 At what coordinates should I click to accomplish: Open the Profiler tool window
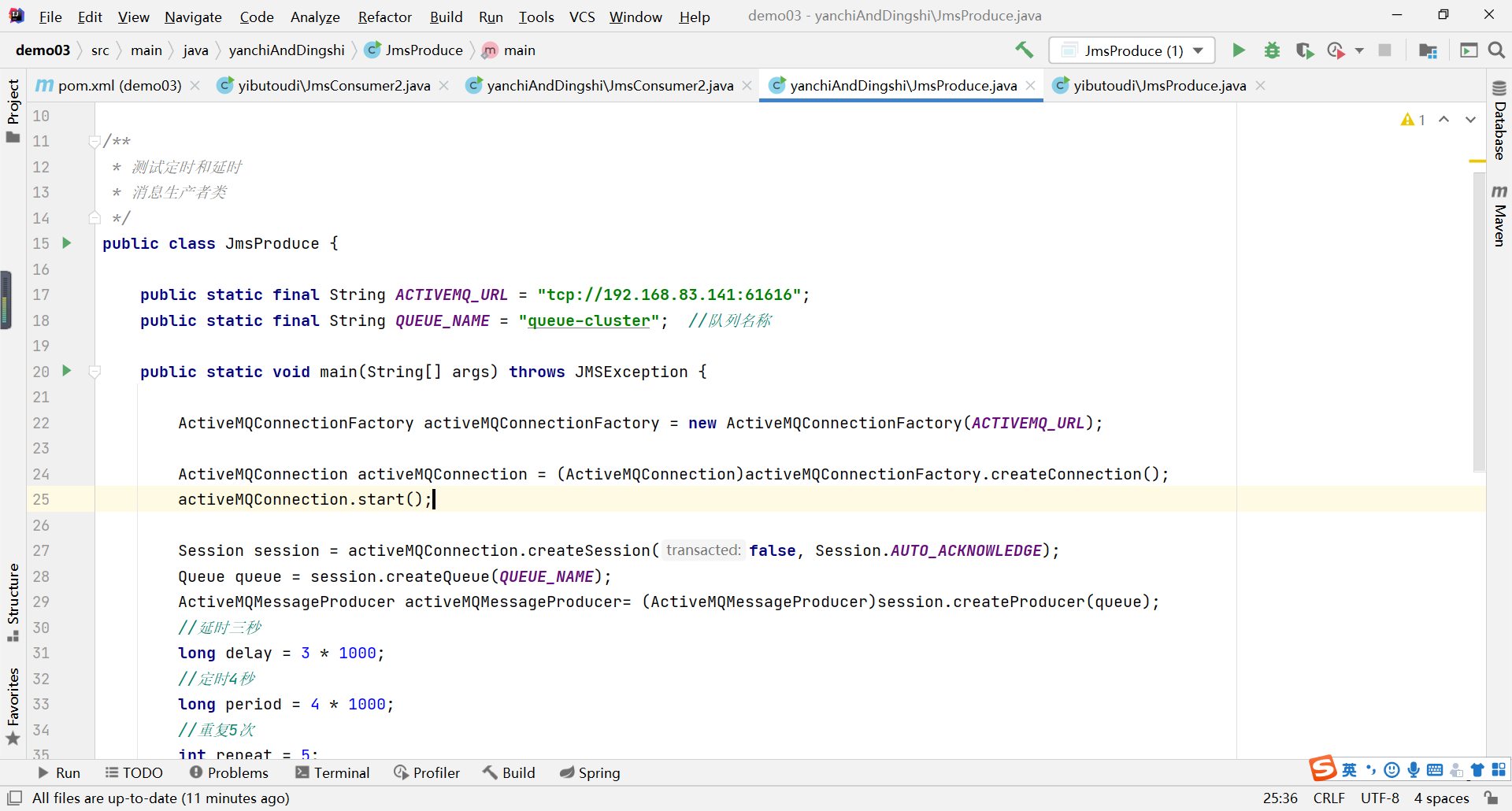point(427,772)
